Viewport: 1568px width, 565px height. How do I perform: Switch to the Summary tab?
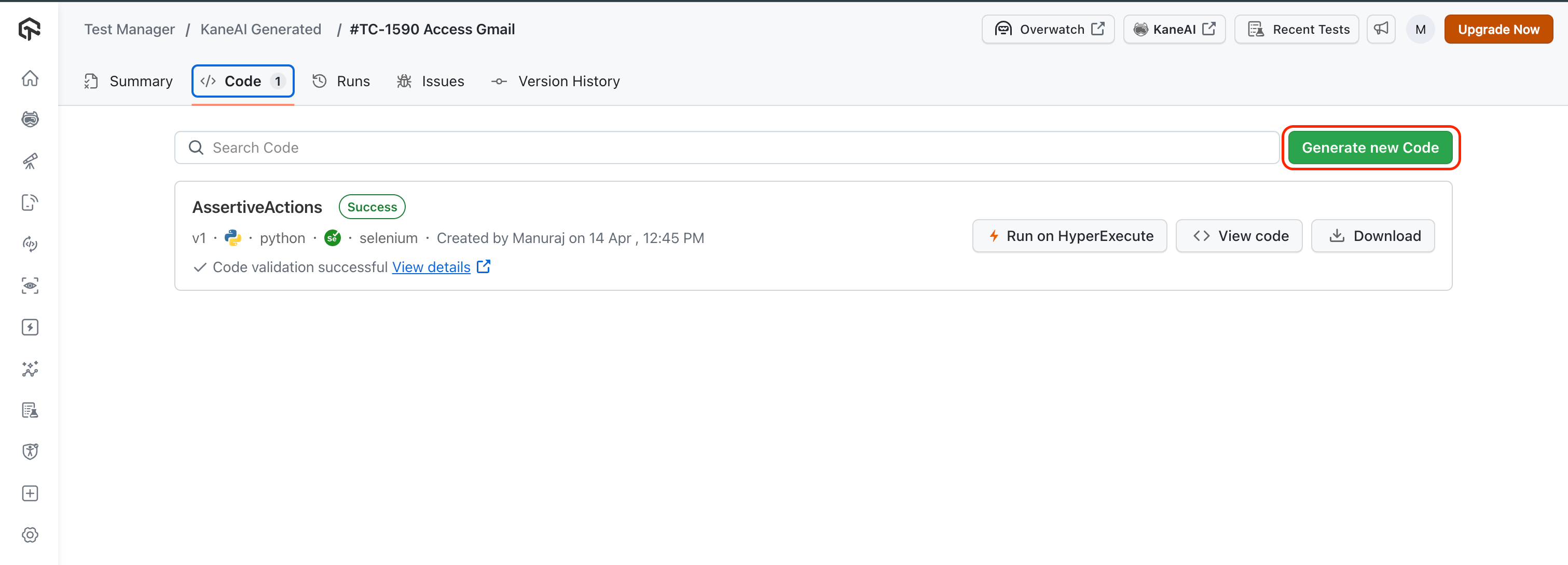[x=128, y=80]
